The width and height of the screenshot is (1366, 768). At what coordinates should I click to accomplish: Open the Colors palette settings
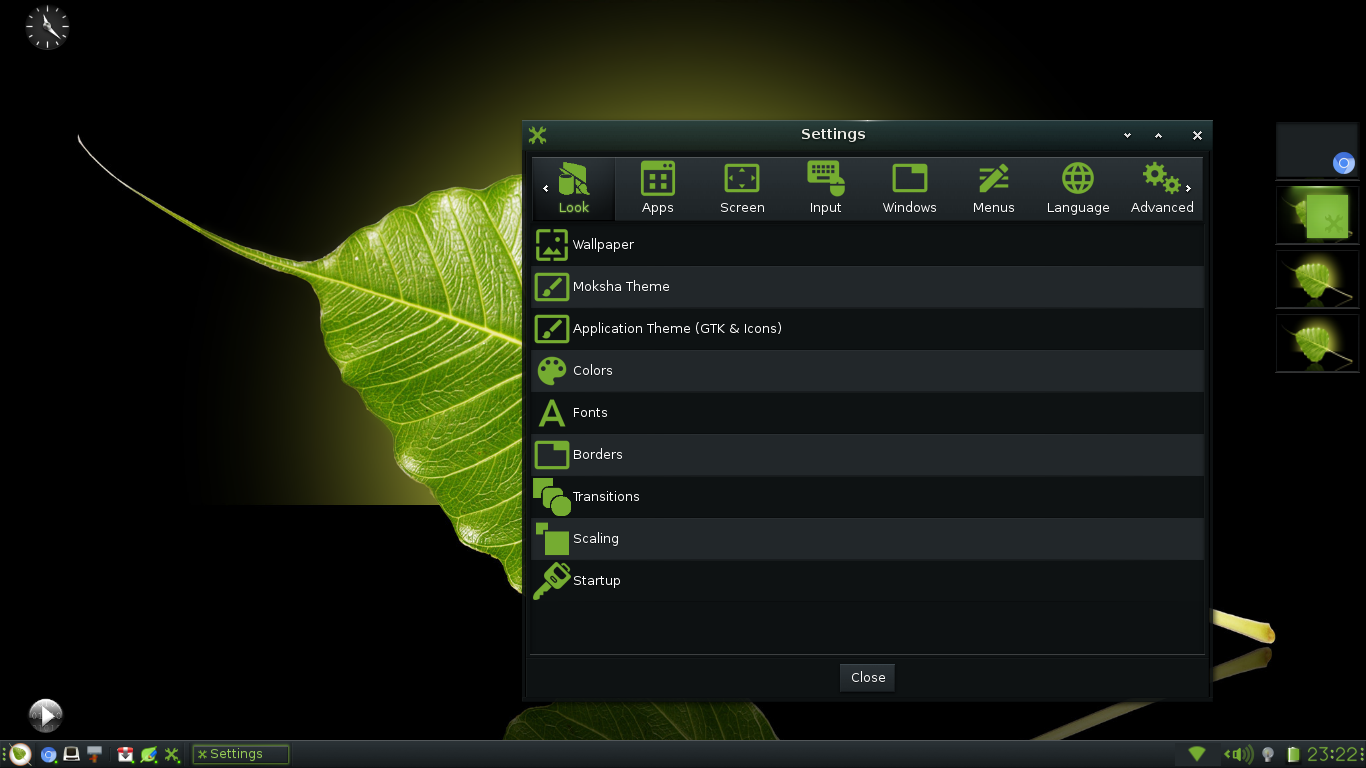(x=592, y=371)
